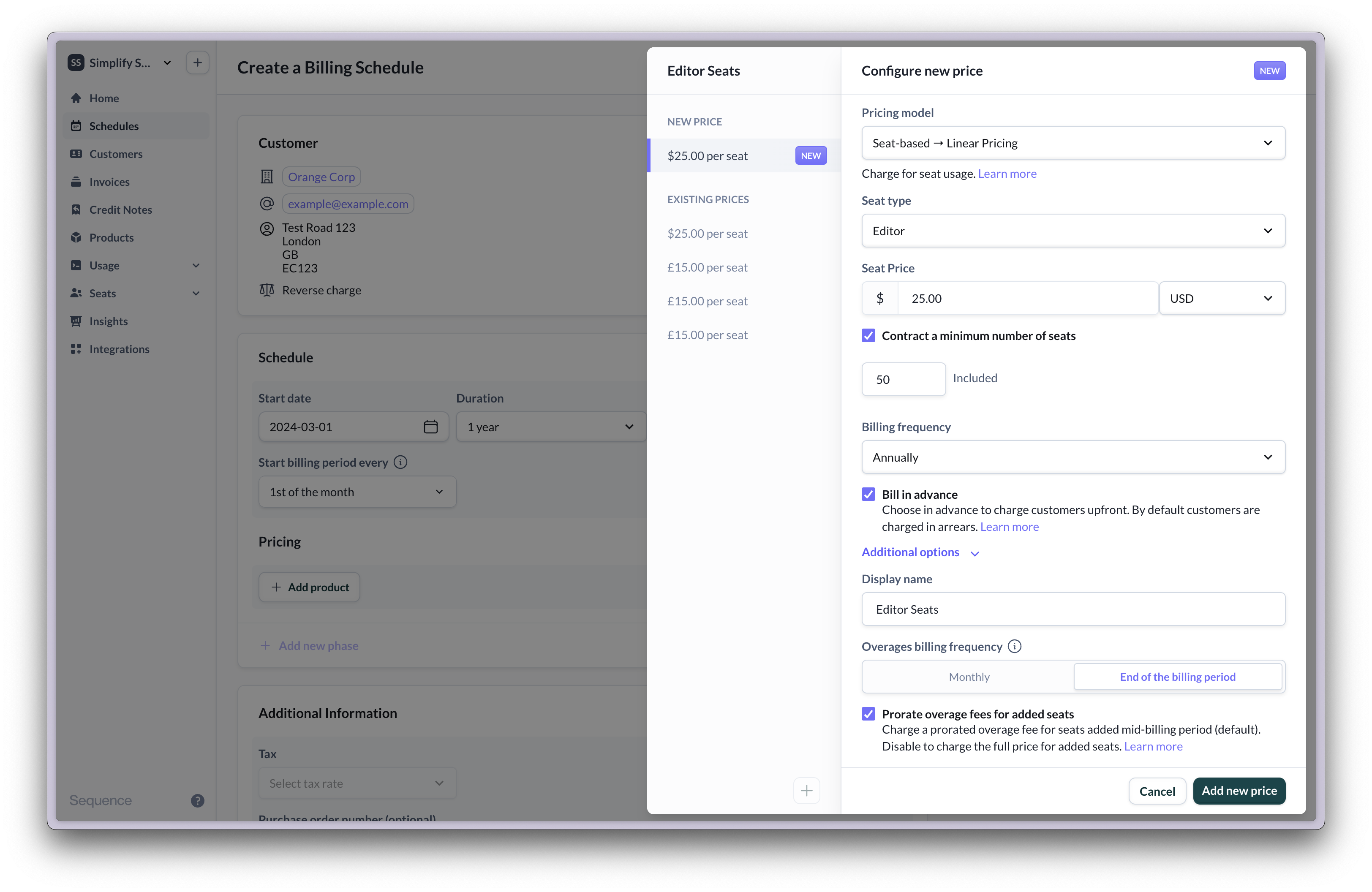Disable Bill in advance
Image resolution: width=1372 pixels, height=892 pixels.
[x=868, y=495]
